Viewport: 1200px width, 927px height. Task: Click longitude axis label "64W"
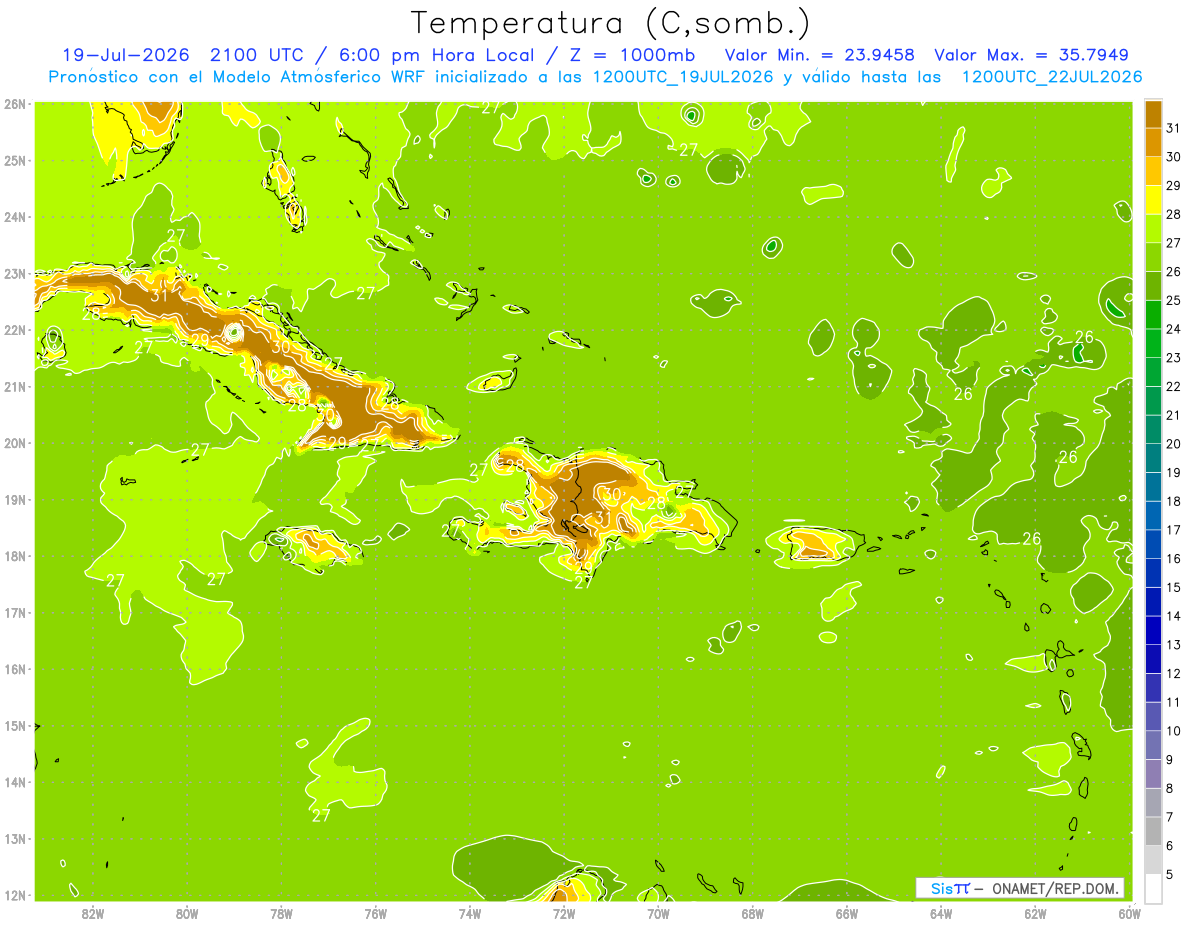click(940, 912)
